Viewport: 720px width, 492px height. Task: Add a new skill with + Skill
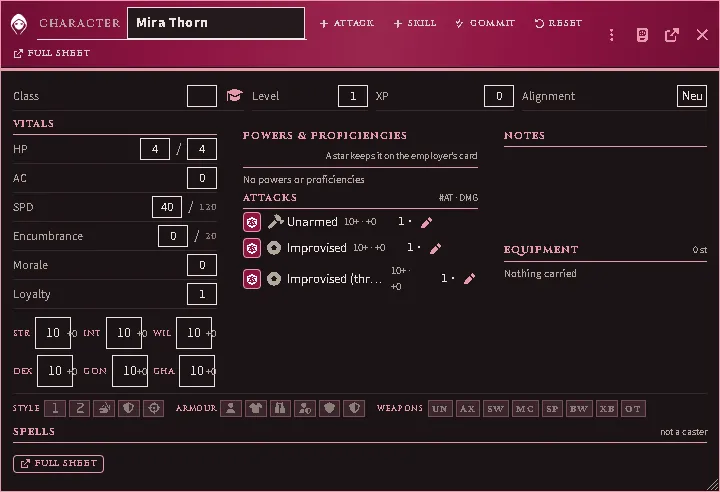(415, 23)
